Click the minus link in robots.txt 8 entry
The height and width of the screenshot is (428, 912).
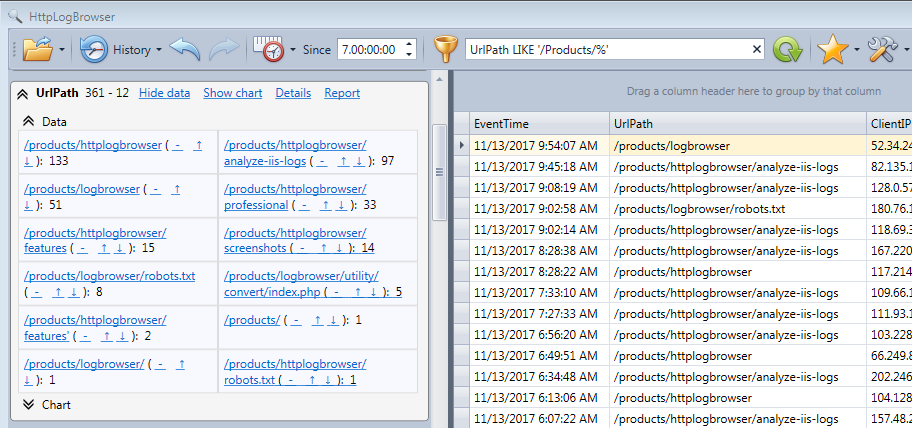point(36,293)
